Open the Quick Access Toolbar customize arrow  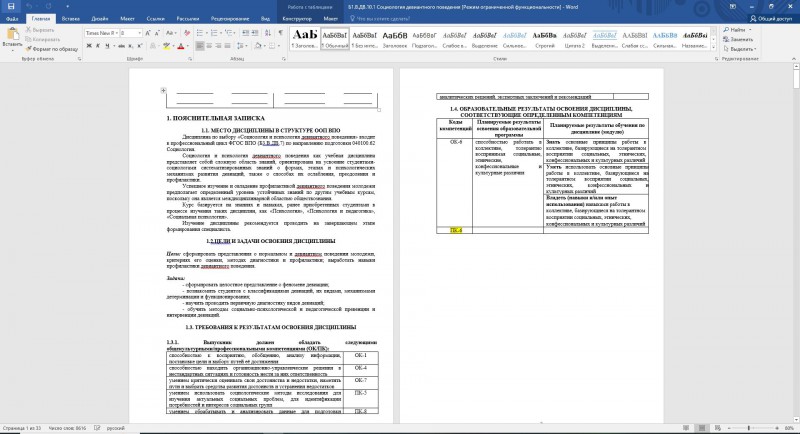tap(67, 7)
